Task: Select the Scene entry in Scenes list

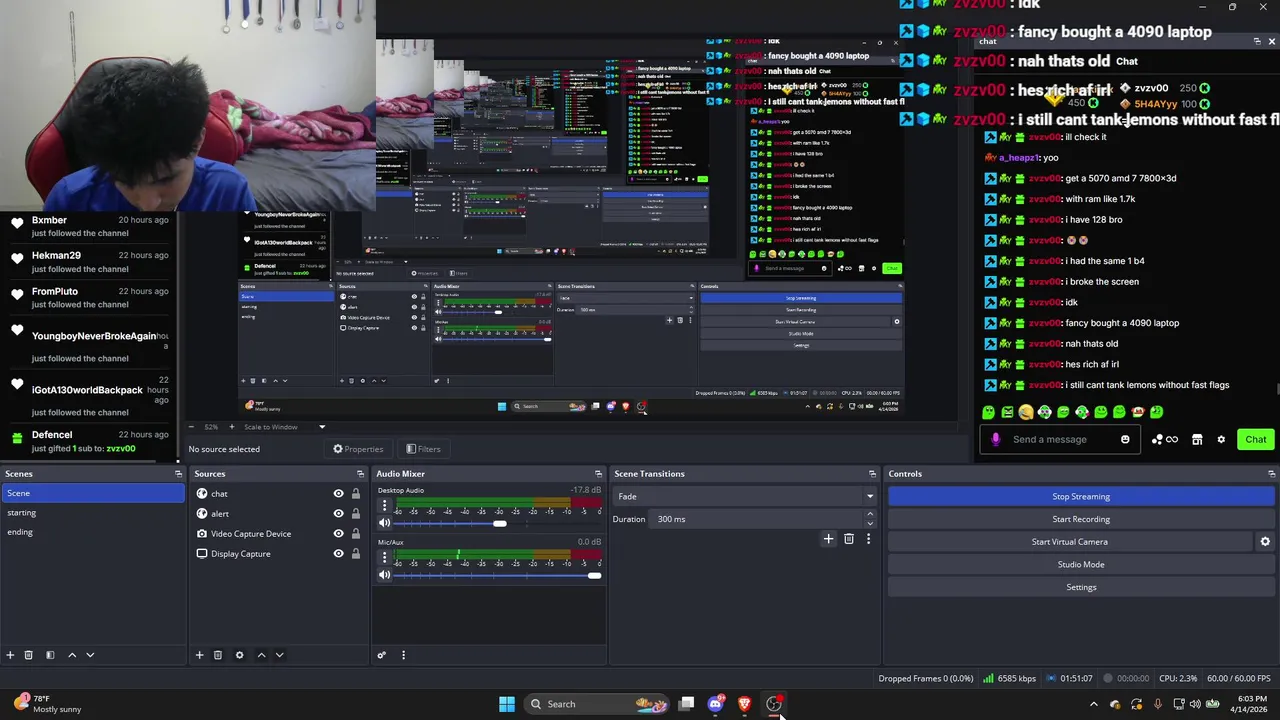Action: coord(93,493)
